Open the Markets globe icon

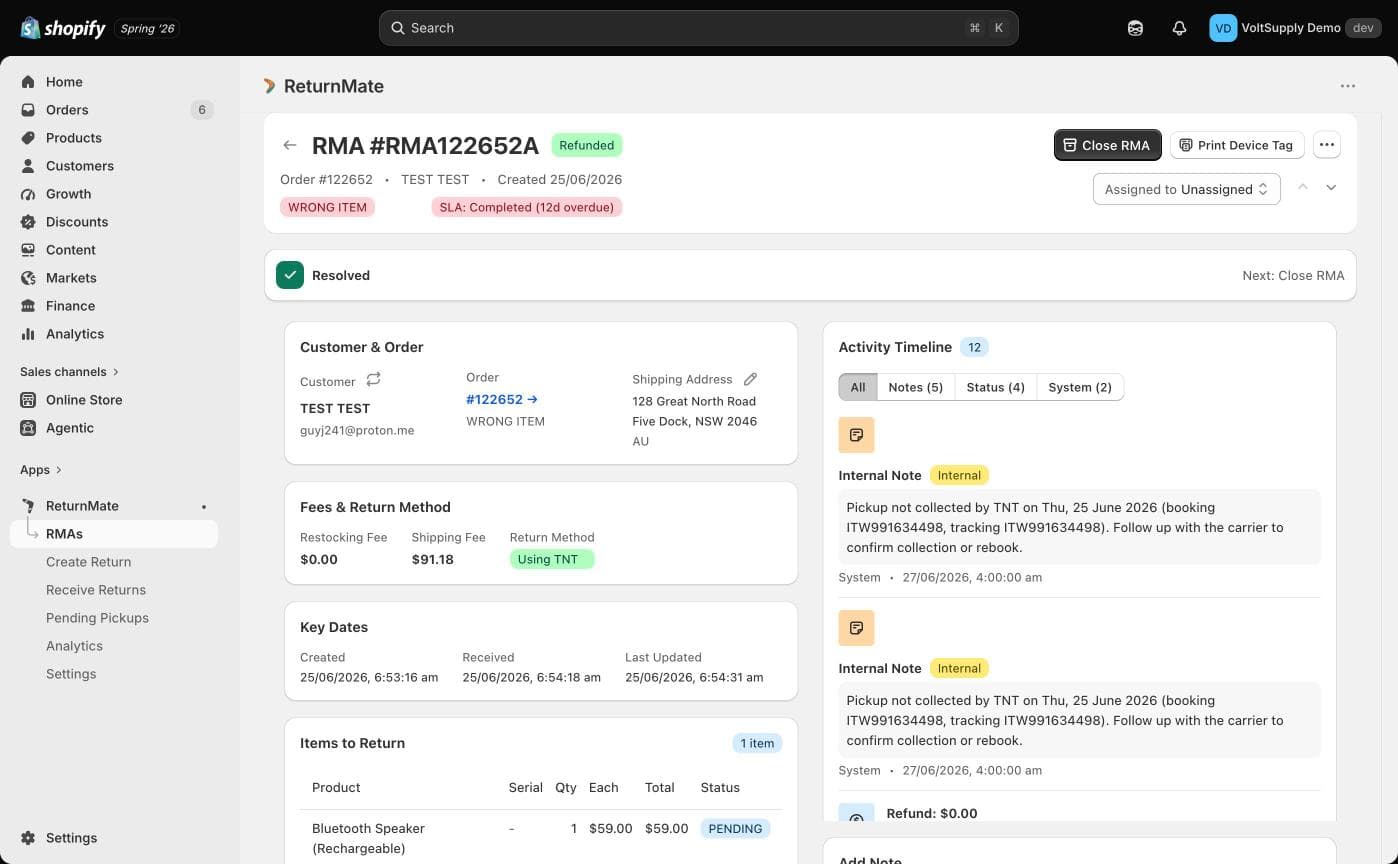[28, 278]
